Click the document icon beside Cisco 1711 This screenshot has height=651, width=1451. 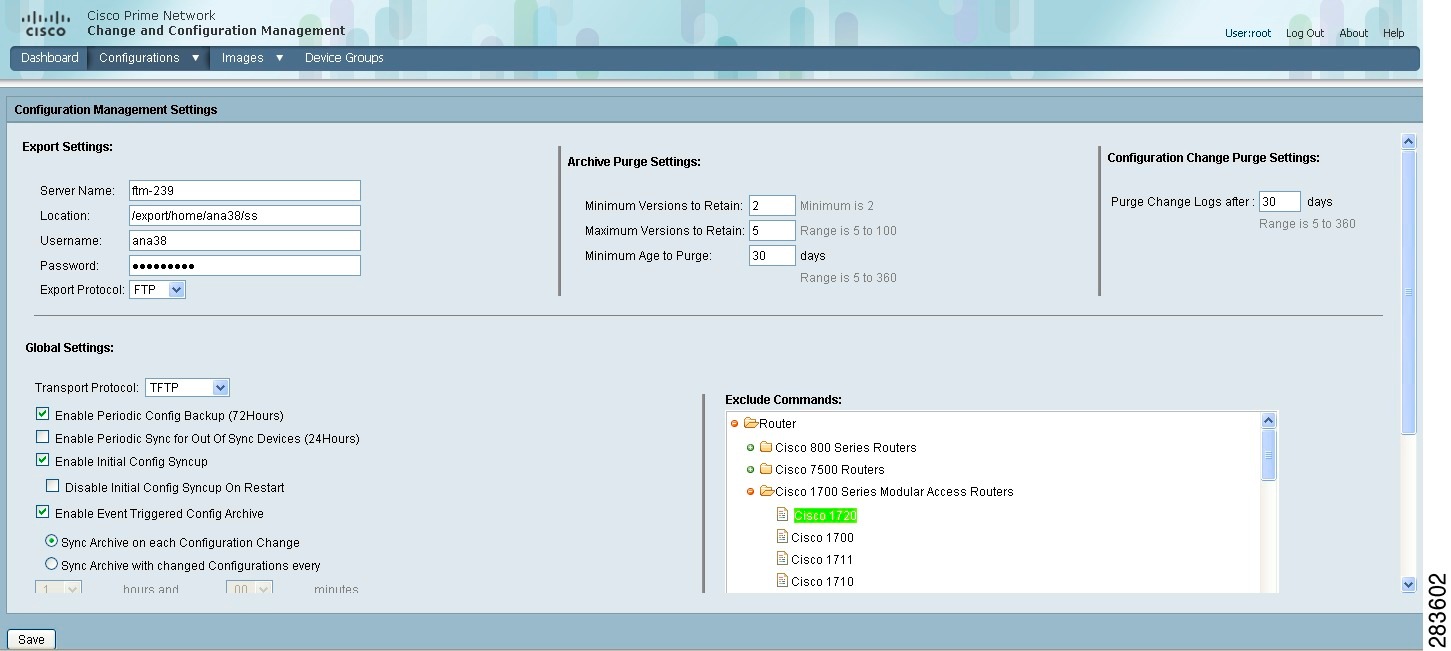point(783,558)
